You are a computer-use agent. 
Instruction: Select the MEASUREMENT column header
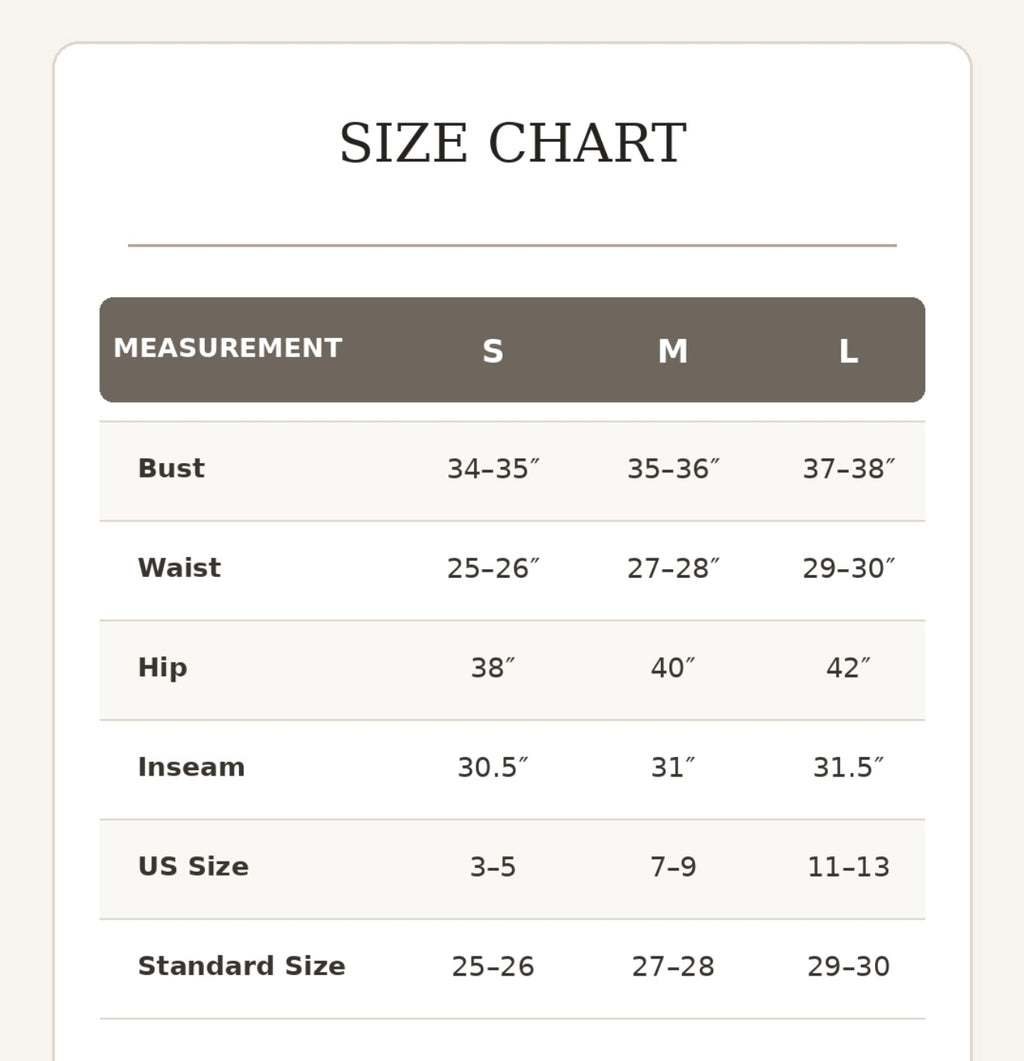228,348
